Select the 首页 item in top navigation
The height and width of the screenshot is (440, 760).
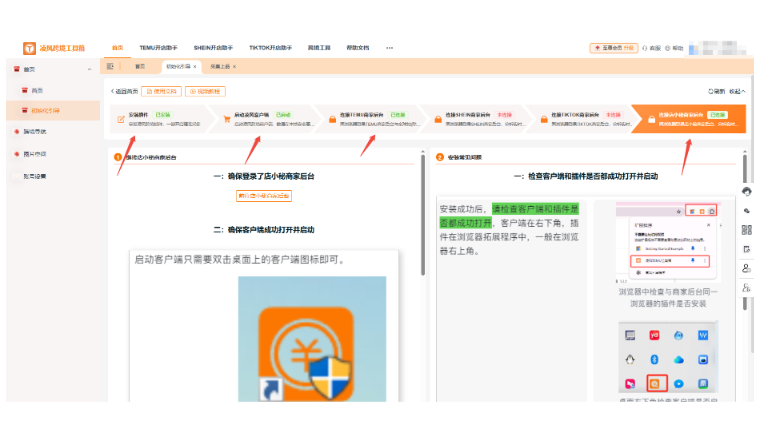(x=117, y=47)
